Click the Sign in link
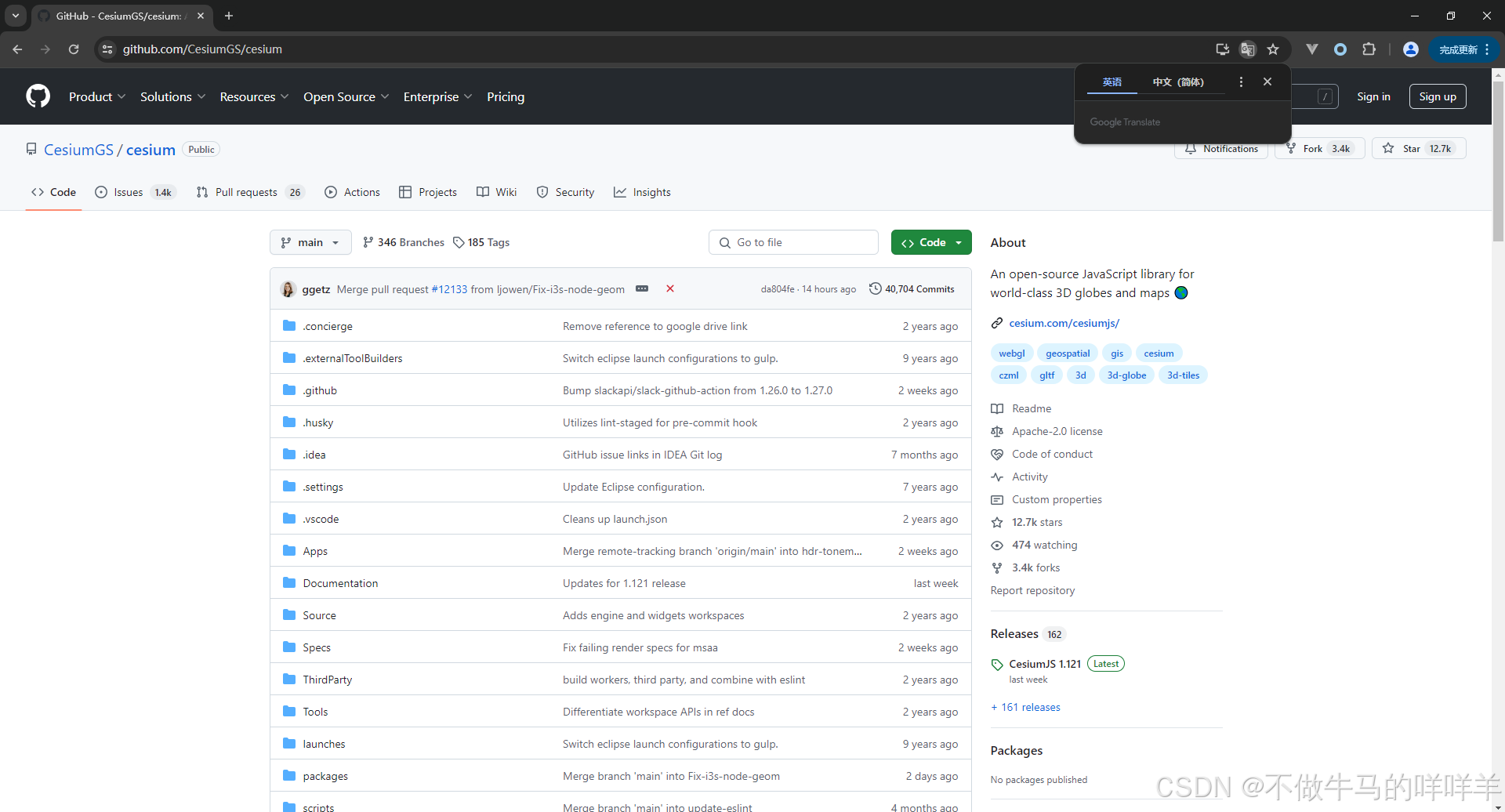 (x=1373, y=96)
